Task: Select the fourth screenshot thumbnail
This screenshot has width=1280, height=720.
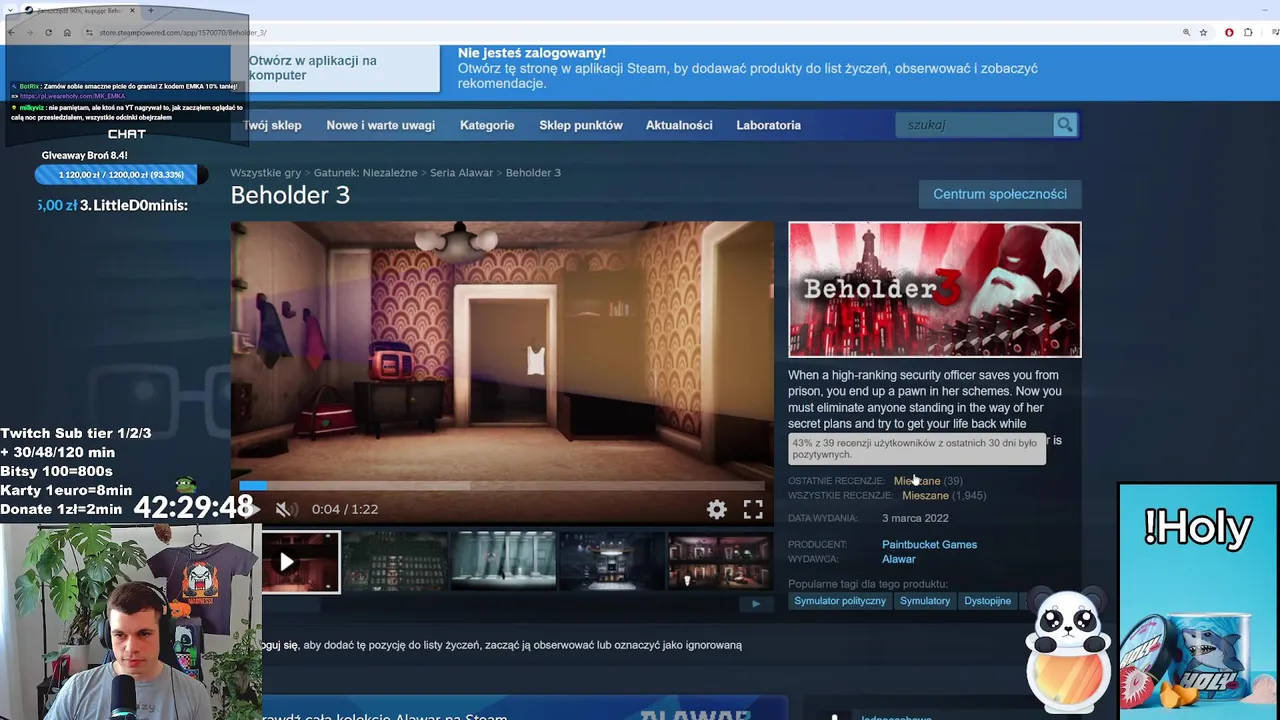Action: click(x=611, y=561)
